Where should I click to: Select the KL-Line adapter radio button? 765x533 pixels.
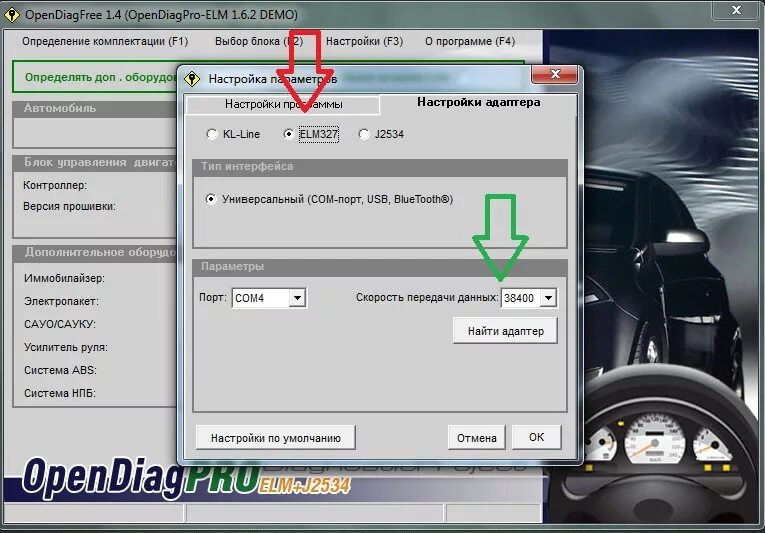pyautogui.click(x=233, y=134)
